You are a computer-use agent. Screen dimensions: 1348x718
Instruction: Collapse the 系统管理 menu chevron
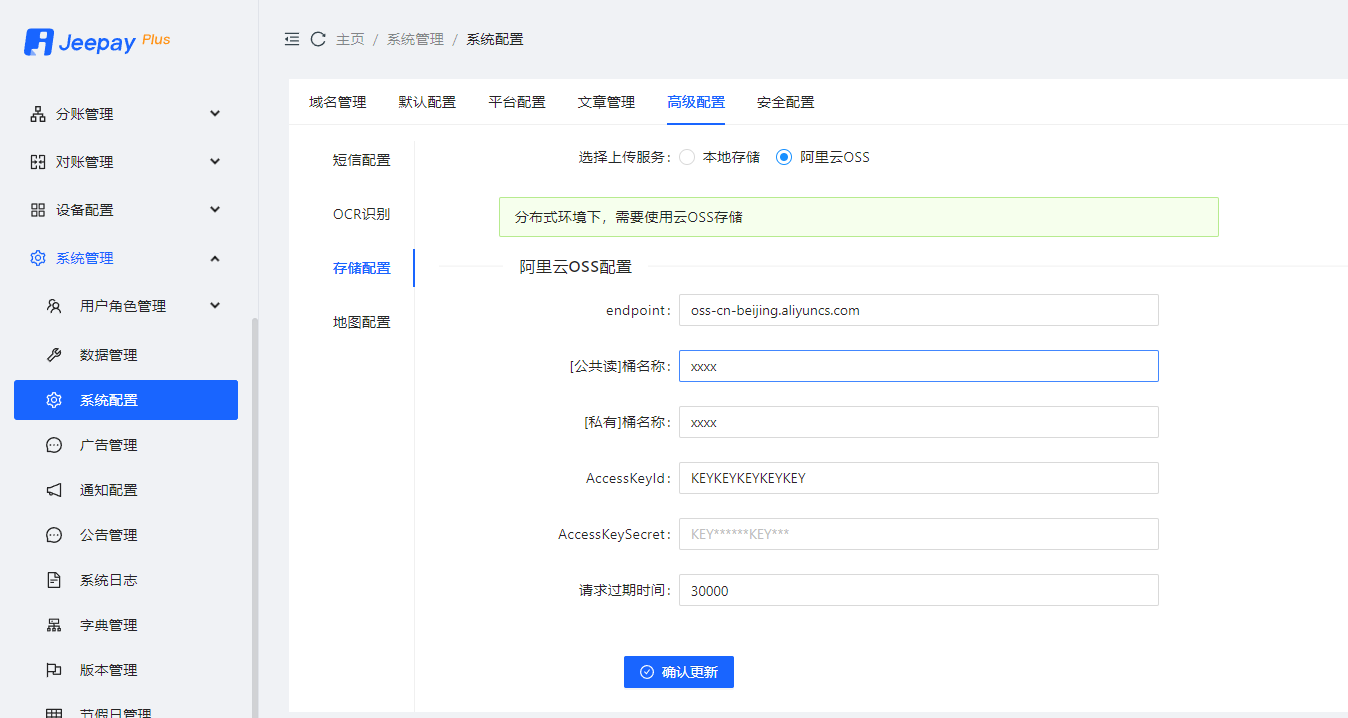tap(215, 258)
